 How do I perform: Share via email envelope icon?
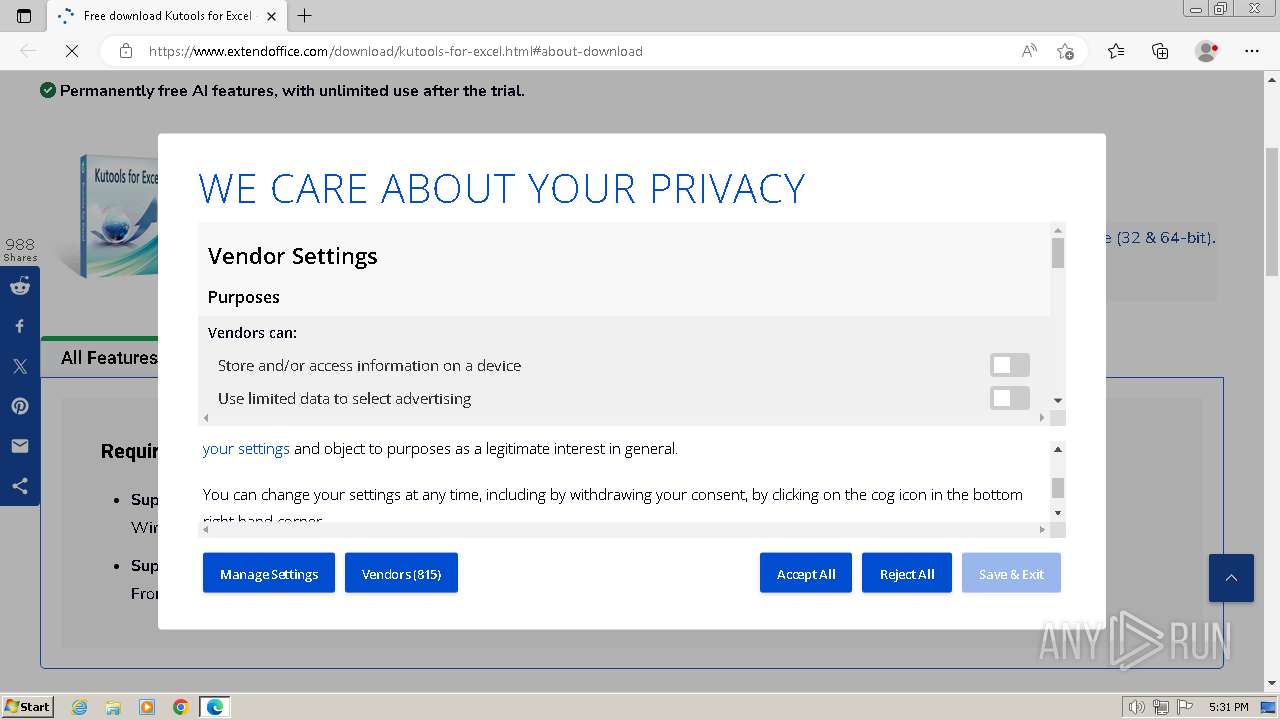[x=20, y=446]
